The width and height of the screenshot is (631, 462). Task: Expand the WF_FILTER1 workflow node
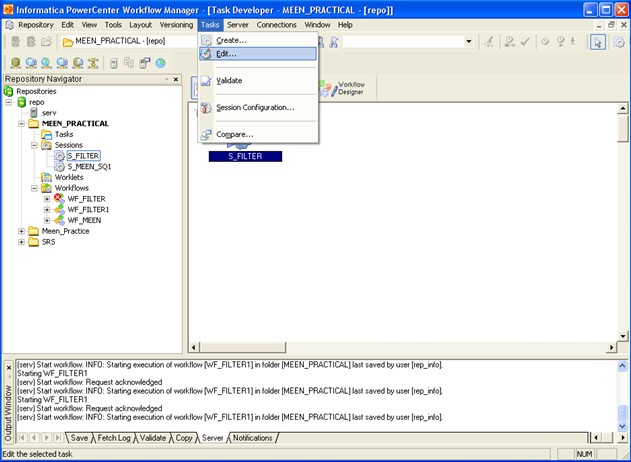pyautogui.click(x=47, y=210)
